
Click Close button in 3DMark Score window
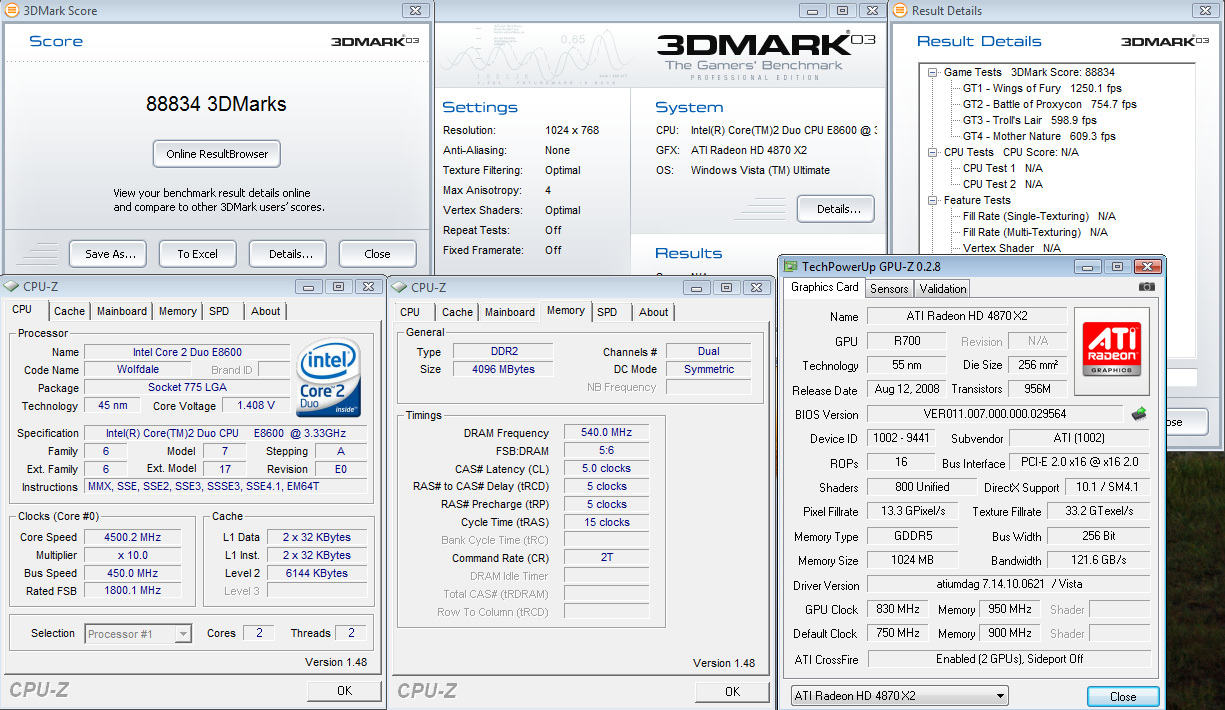tap(378, 254)
